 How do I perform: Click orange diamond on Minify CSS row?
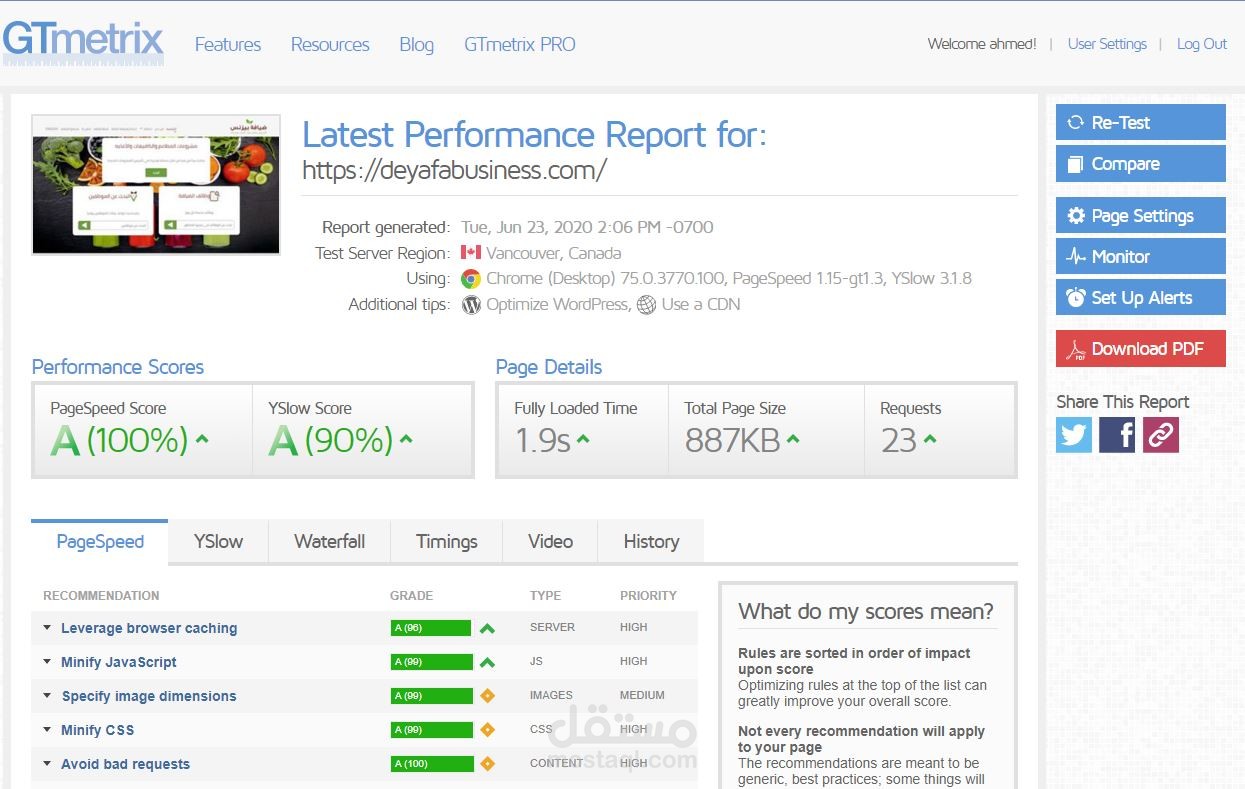coord(487,730)
